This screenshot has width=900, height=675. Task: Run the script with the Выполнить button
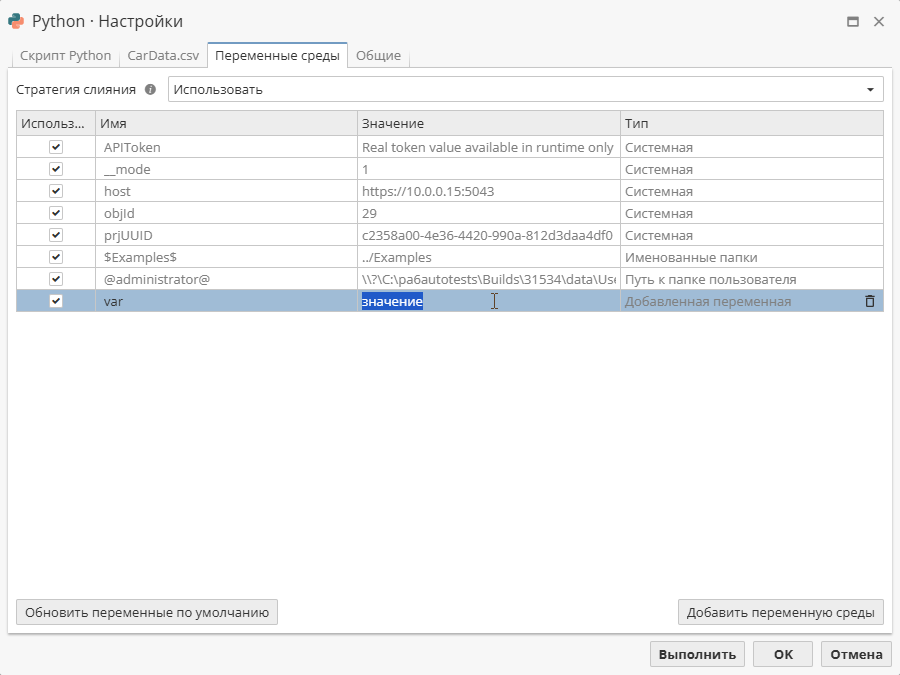tap(697, 653)
